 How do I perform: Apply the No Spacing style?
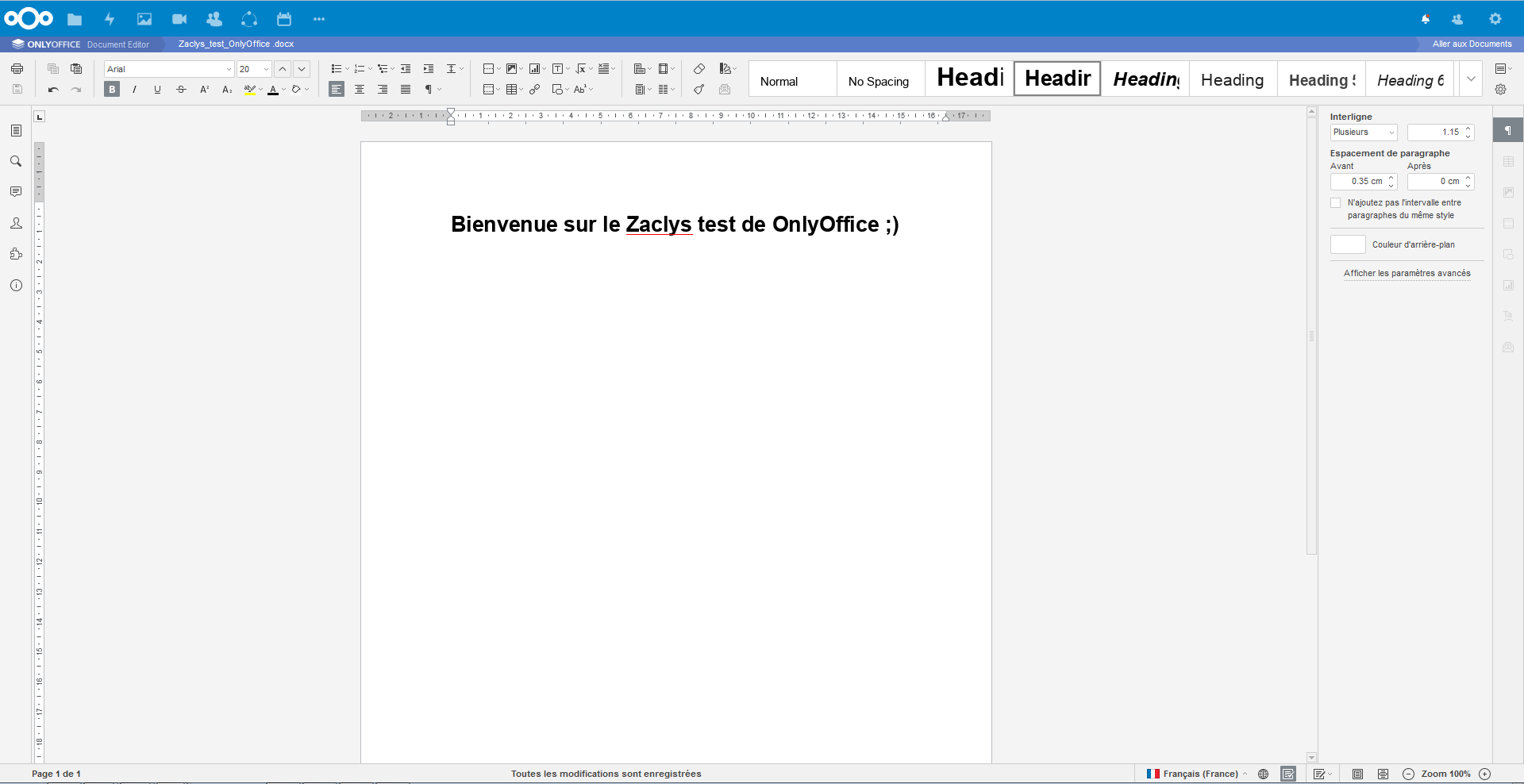click(x=879, y=80)
